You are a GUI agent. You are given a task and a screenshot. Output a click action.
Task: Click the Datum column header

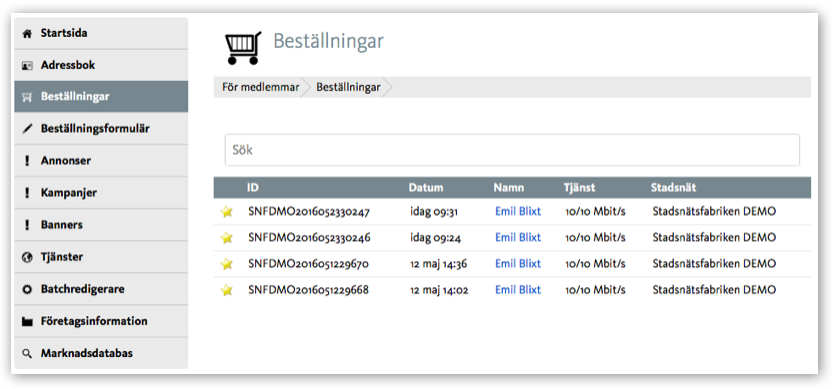click(x=426, y=188)
